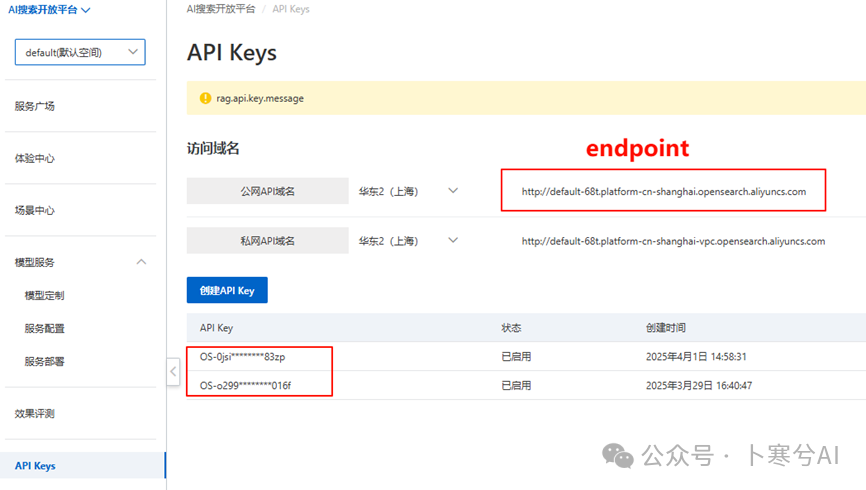Collapse the 模型服务 menu section
Image resolution: width=866 pixels, height=490 pixels.
[141, 262]
